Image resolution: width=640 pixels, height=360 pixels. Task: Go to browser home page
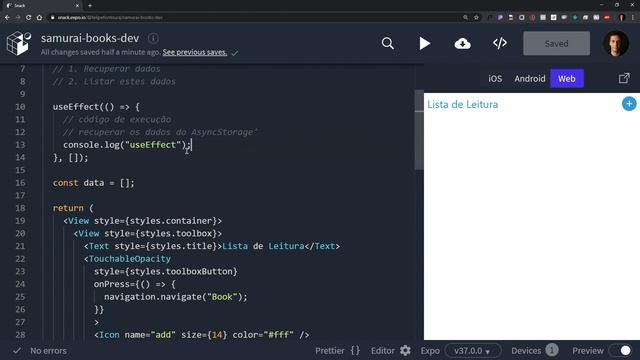(39, 18)
